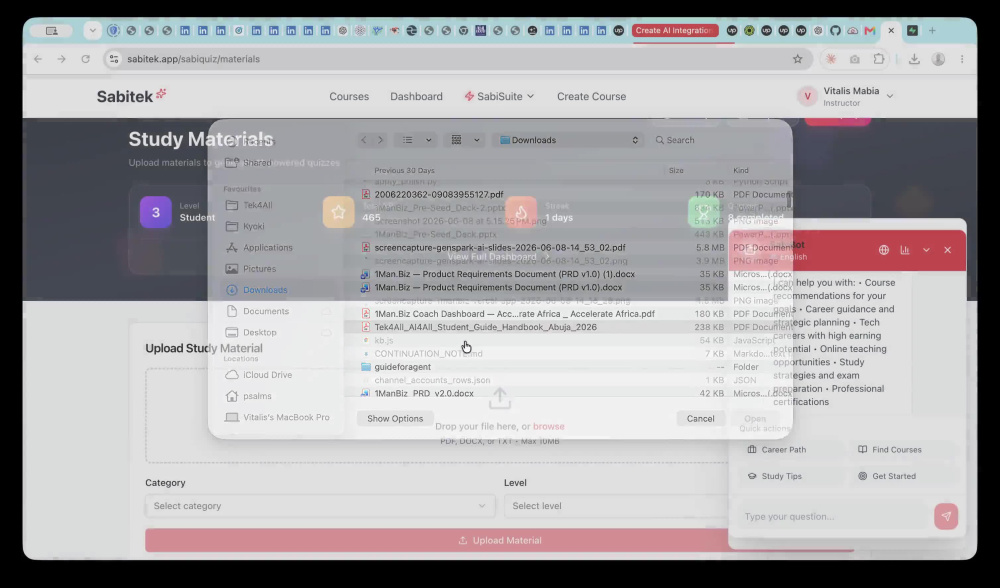Go forward in the file dialog

[x=381, y=140]
